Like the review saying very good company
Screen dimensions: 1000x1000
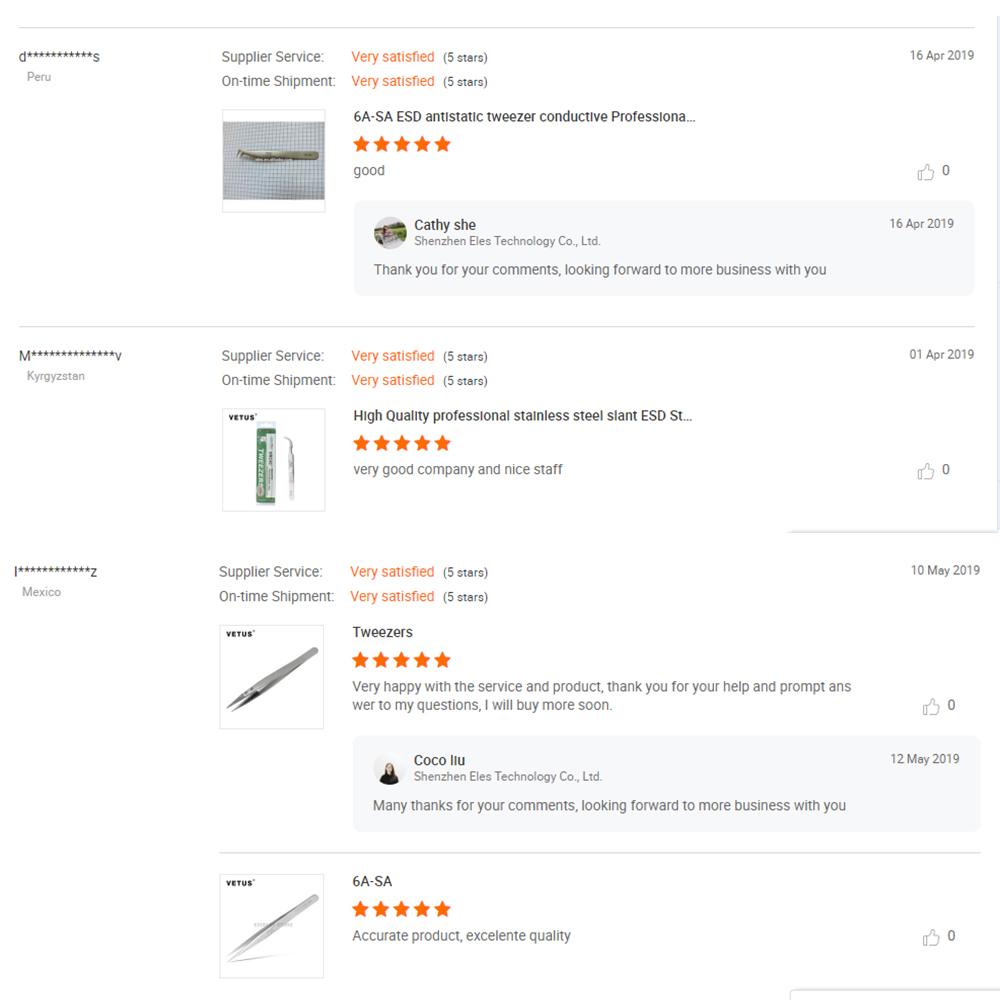[x=926, y=470]
